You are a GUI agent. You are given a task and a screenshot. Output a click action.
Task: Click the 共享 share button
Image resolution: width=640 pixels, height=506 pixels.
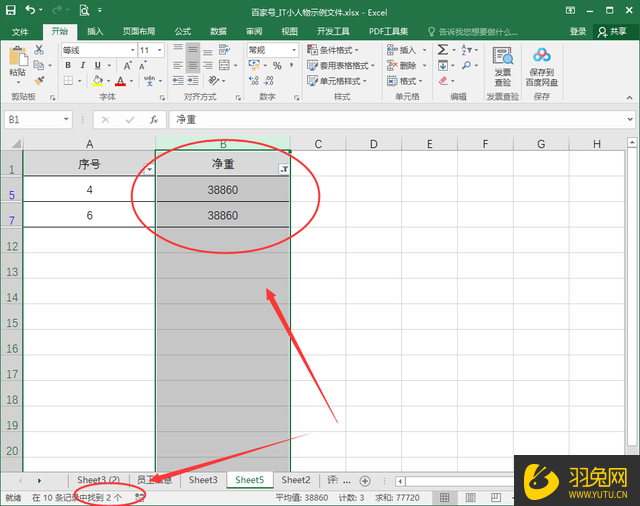612,31
